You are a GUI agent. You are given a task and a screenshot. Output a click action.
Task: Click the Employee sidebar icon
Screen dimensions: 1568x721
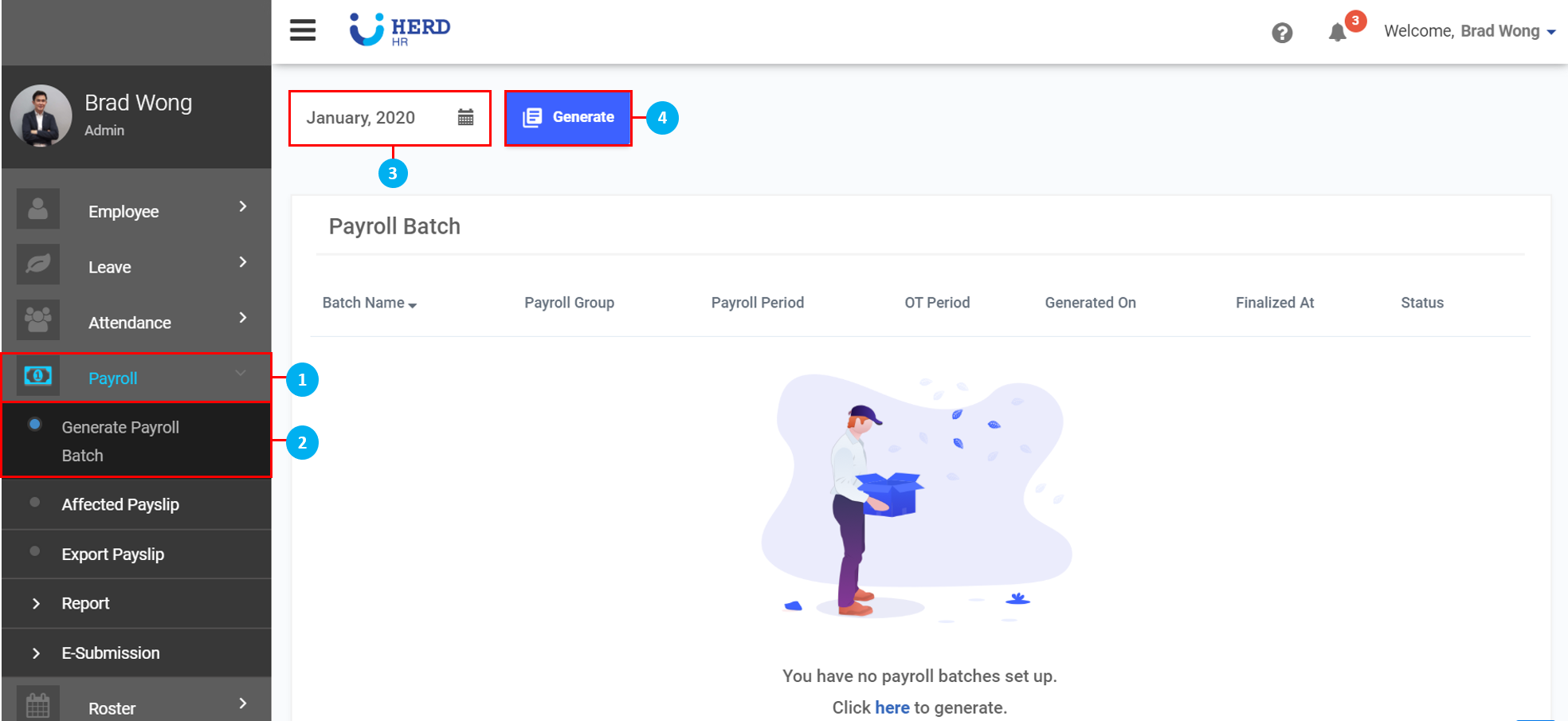pyautogui.click(x=38, y=210)
